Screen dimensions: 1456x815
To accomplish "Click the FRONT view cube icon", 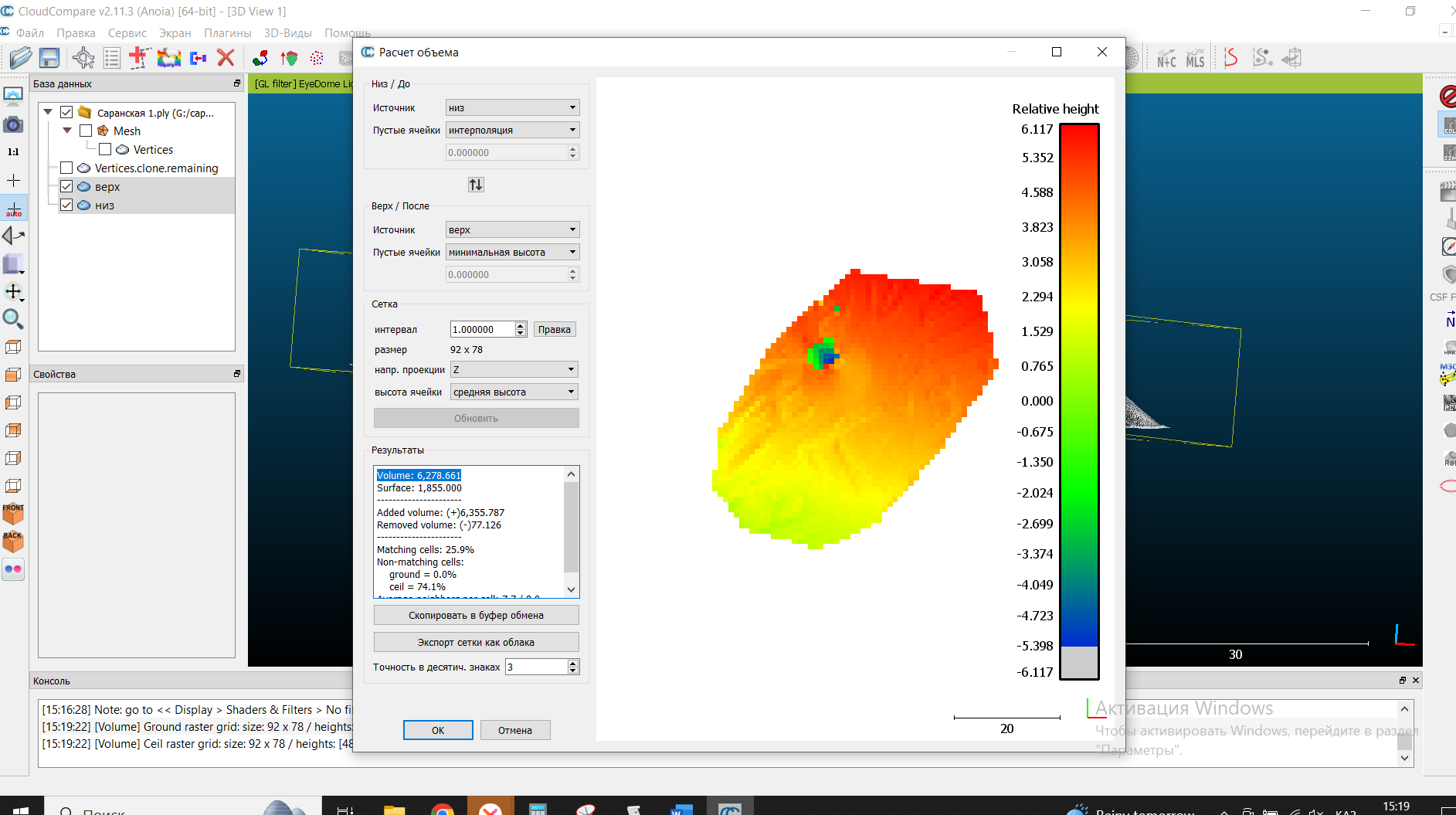I will click(x=13, y=514).
